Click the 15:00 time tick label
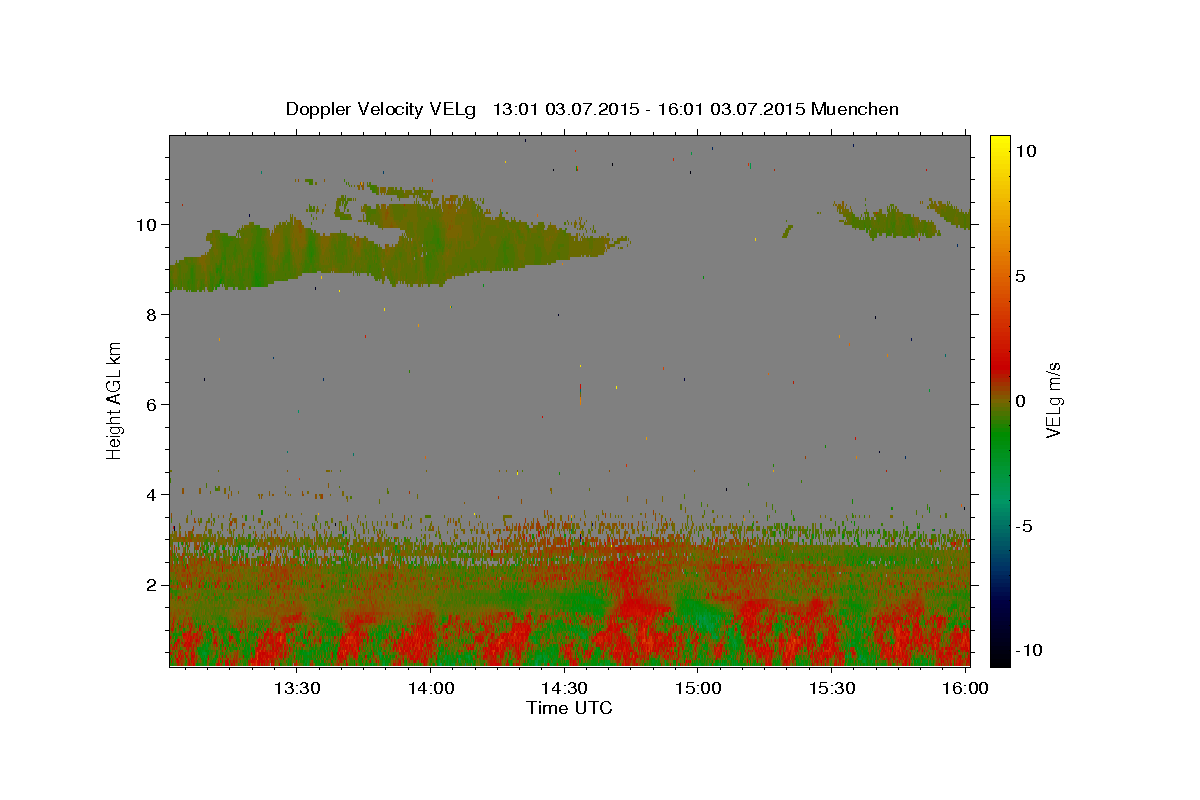1200x800 pixels. 698,688
